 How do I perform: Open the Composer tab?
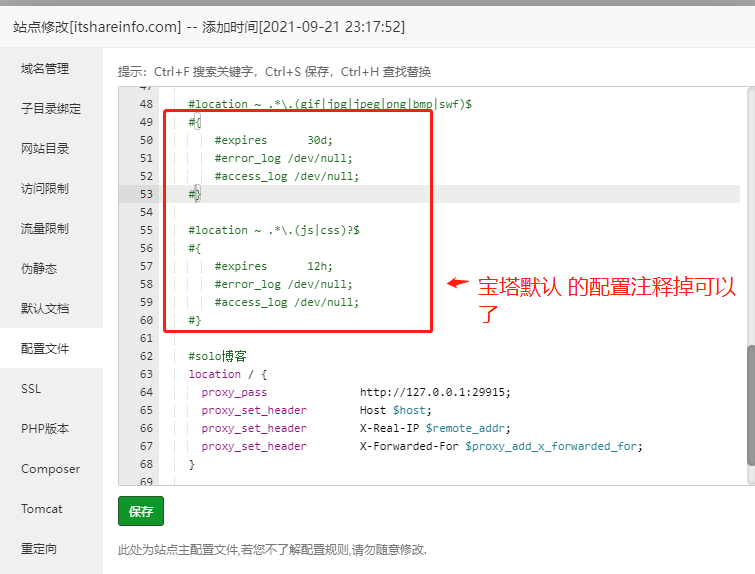(x=49, y=468)
